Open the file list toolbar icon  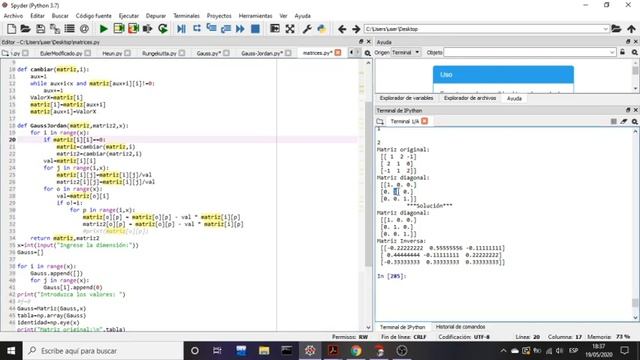pos(69,29)
